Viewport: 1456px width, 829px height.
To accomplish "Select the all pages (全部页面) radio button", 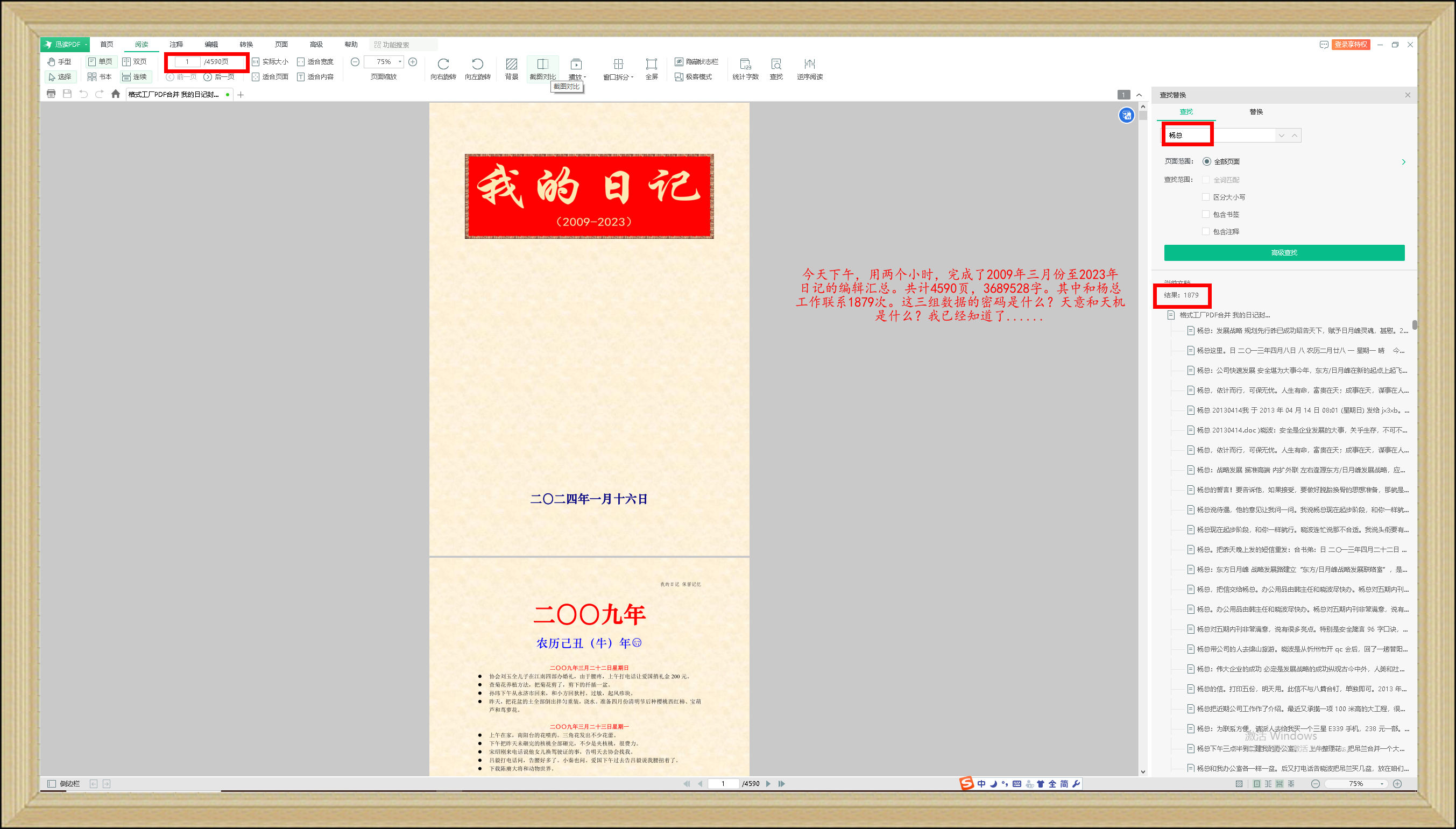I will point(1206,162).
